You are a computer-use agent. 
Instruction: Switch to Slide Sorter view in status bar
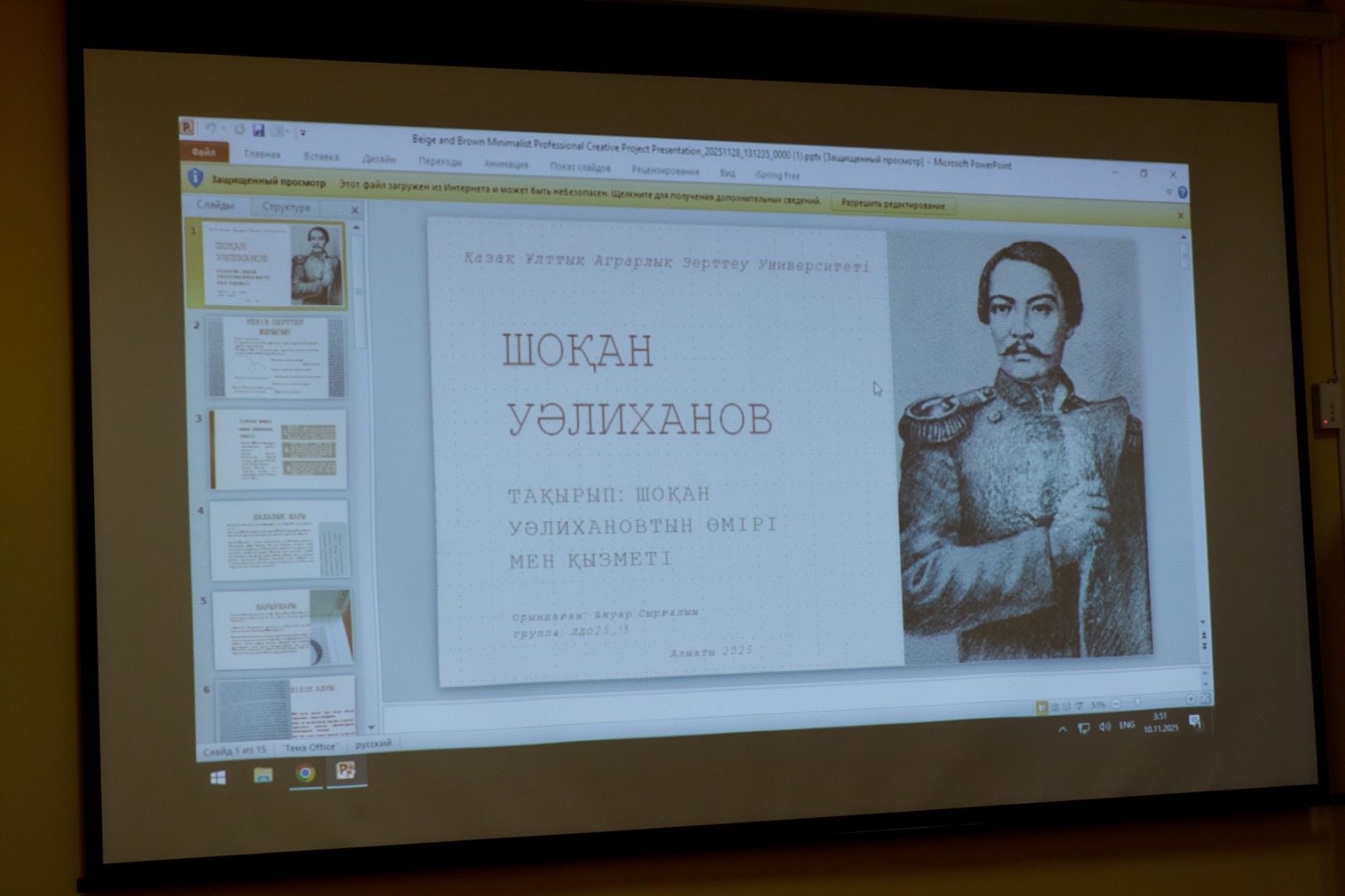point(1054,707)
